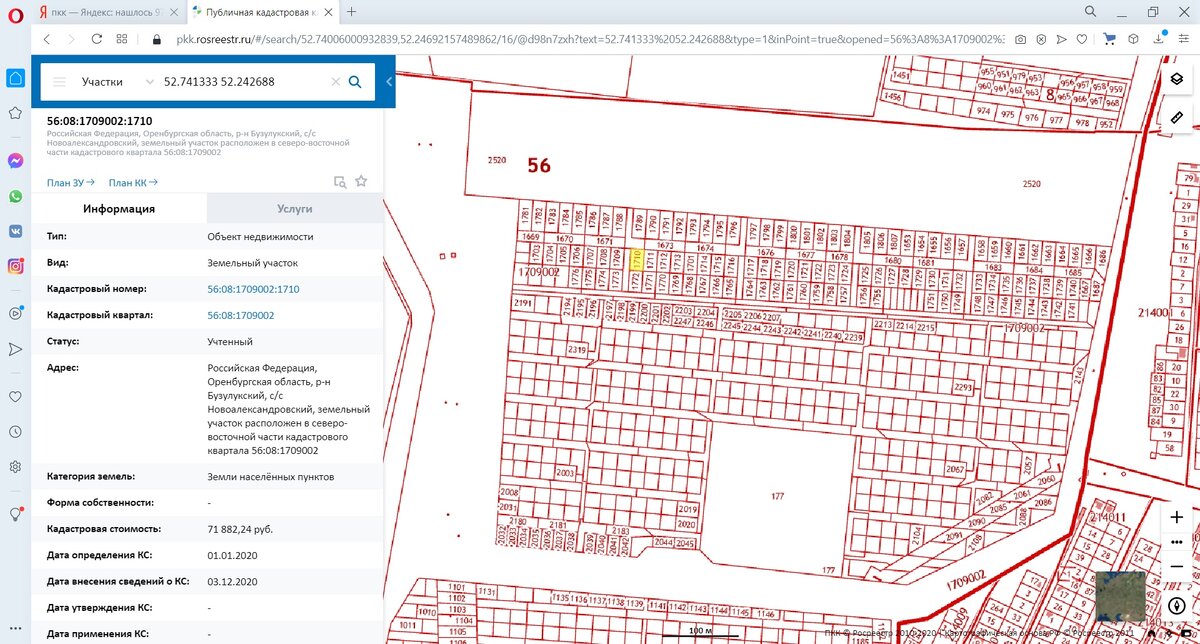The width and height of the screenshot is (1200, 644).
Task: Zoom in on the cadastral map
Action: 1177,517
